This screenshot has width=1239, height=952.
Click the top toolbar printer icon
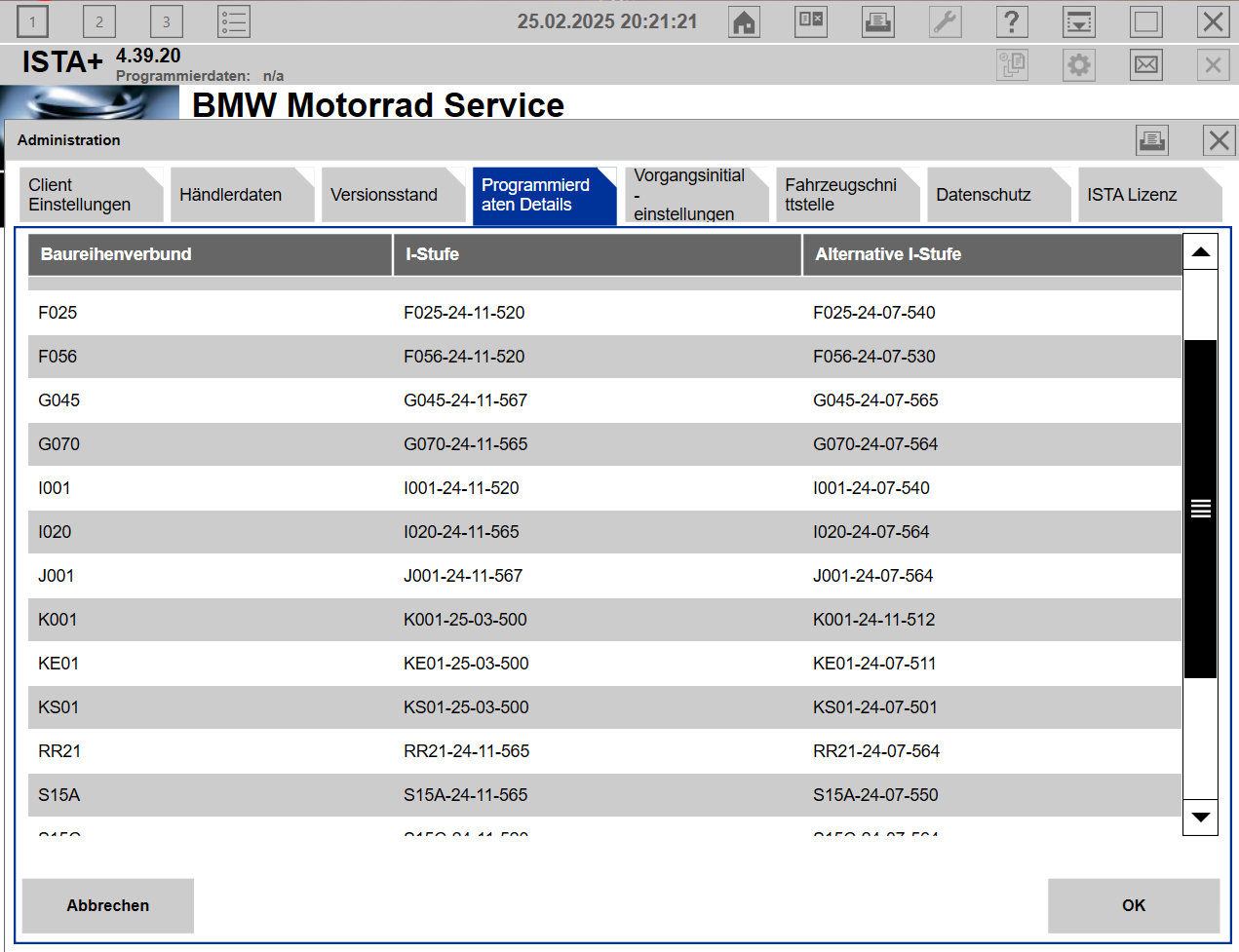pos(877,21)
